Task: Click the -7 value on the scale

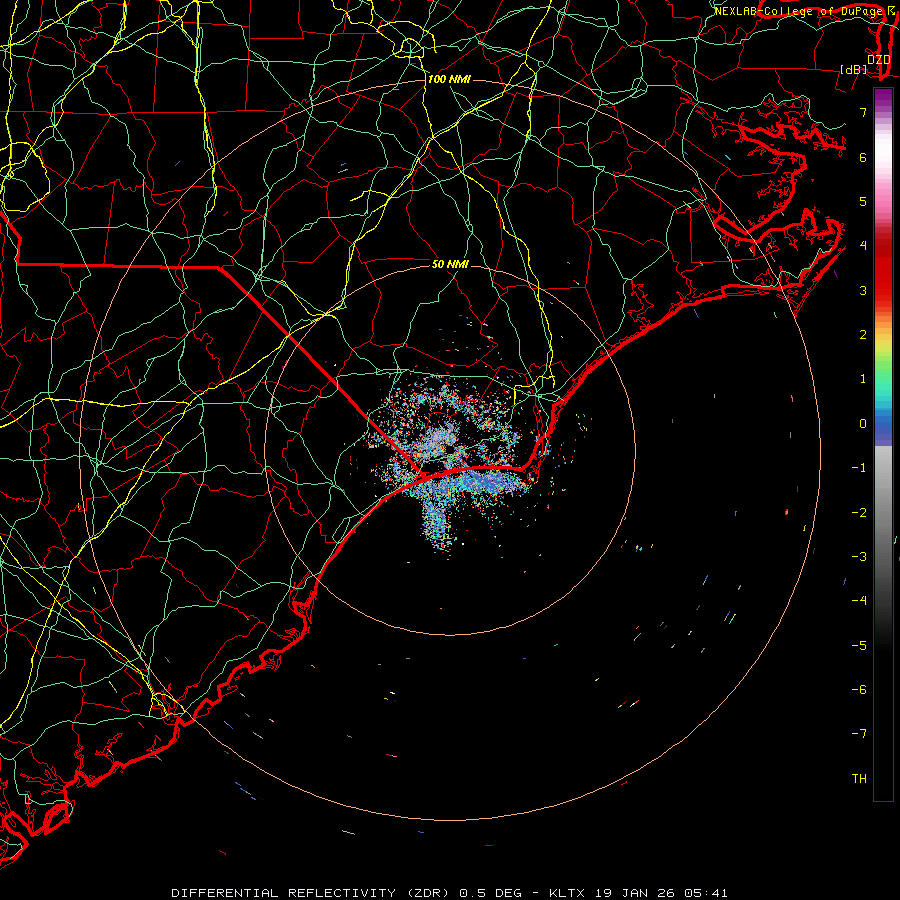Action: (859, 734)
